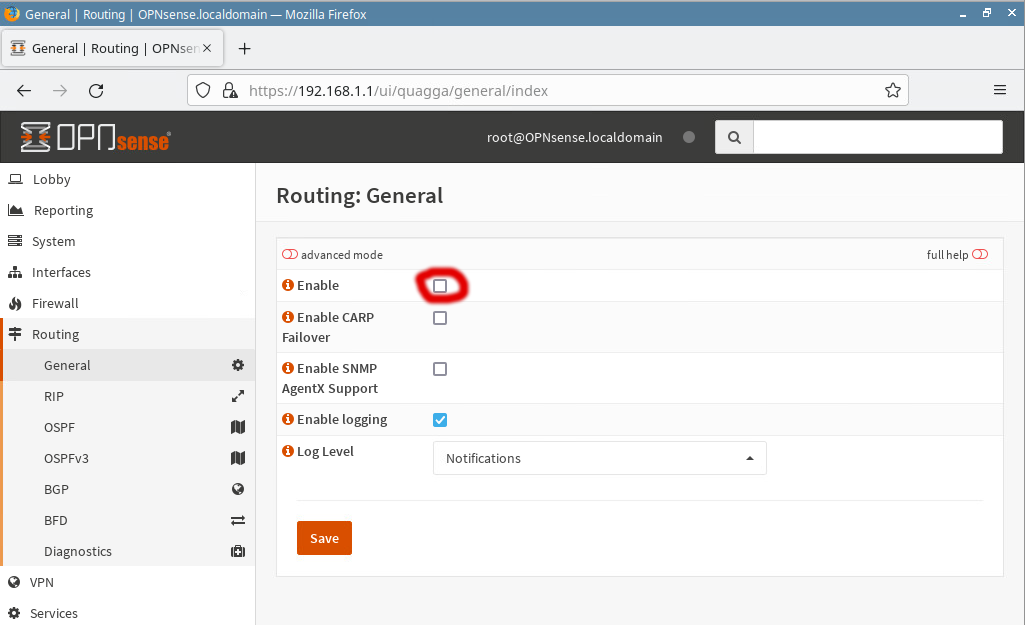Image resolution: width=1025 pixels, height=625 pixels.
Task: Click the OPNsense logo in header
Action: click(95, 138)
